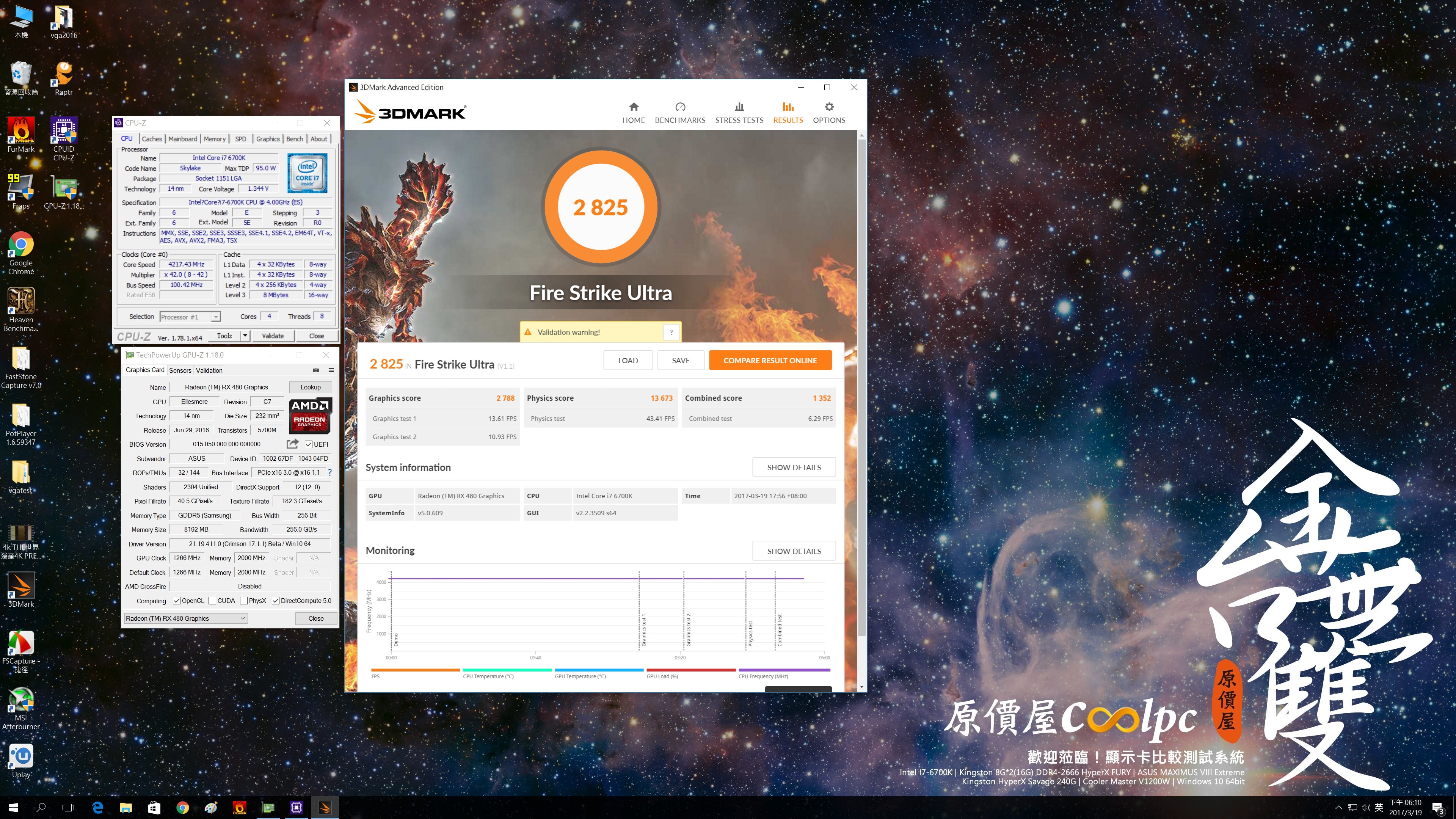The height and width of the screenshot is (819, 1456).
Task: Open GPU-Z 1.18 desktop shortcut
Action: 64,191
